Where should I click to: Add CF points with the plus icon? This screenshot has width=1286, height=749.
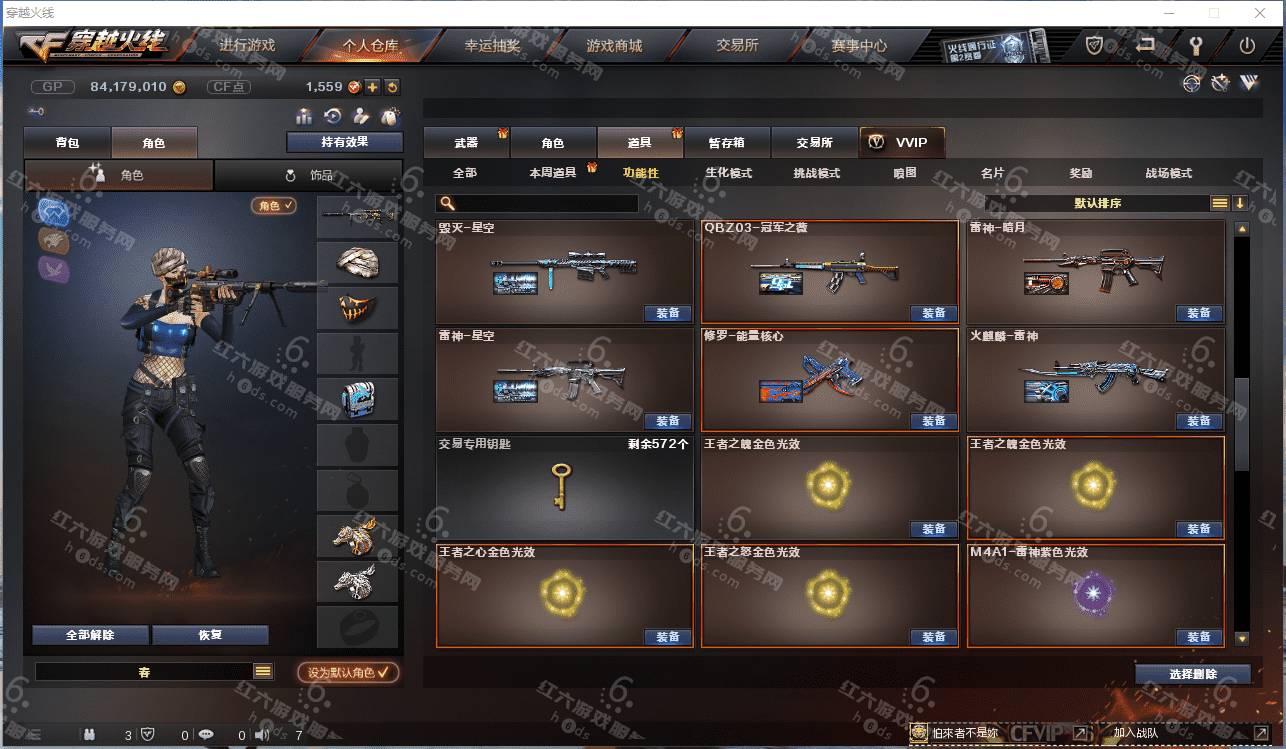(x=372, y=87)
